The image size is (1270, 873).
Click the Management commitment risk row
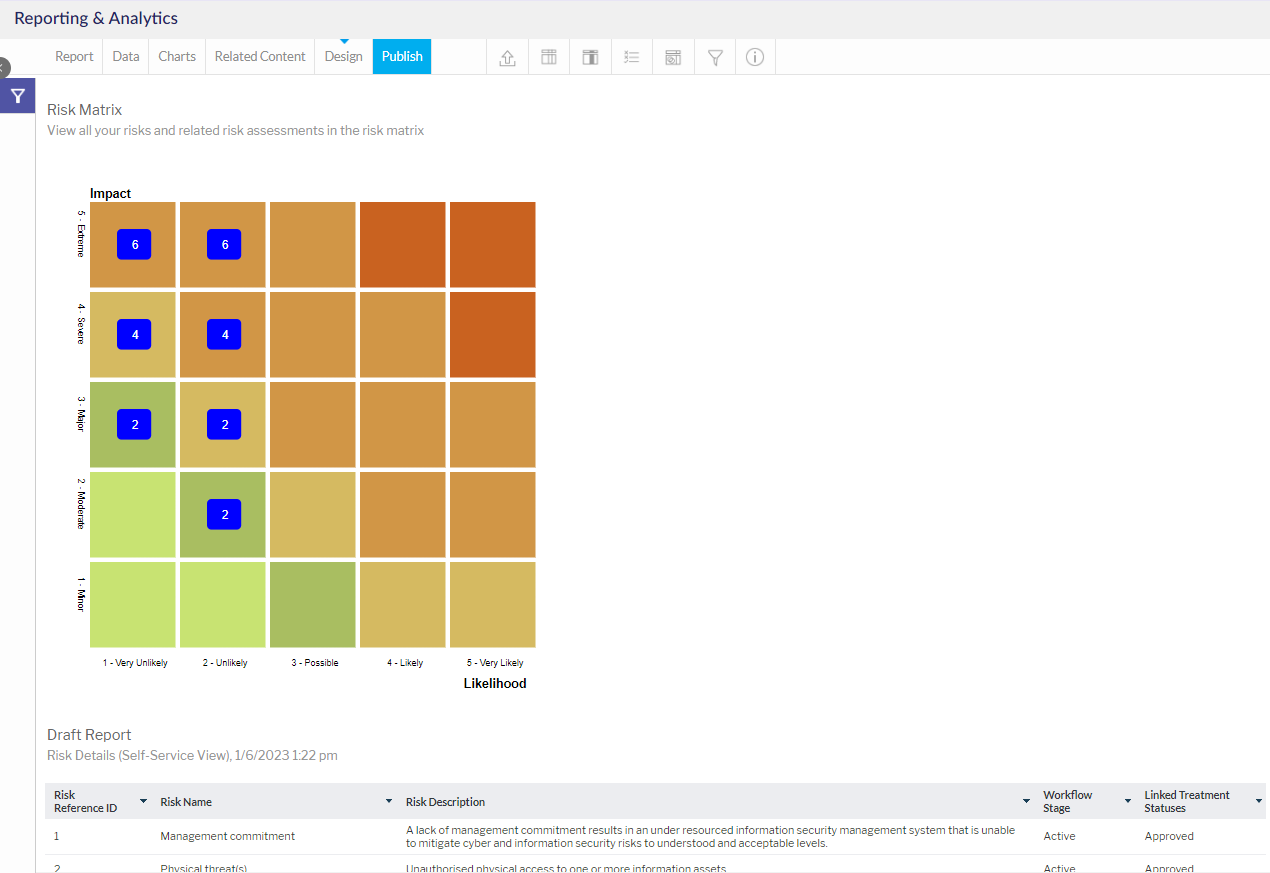[x=228, y=836]
